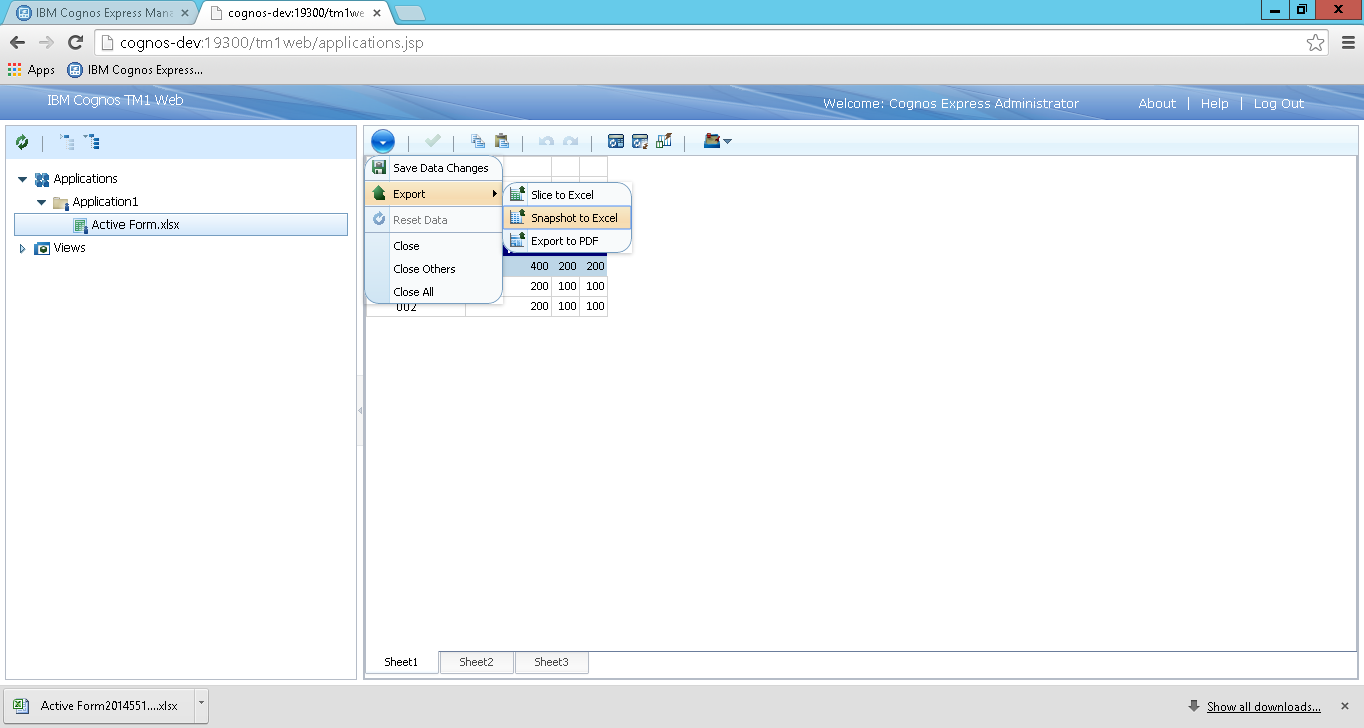Click the Export to PDF icon
Image resolution: width=1364 pixels, height=728 pixels.
click(517, 241)
